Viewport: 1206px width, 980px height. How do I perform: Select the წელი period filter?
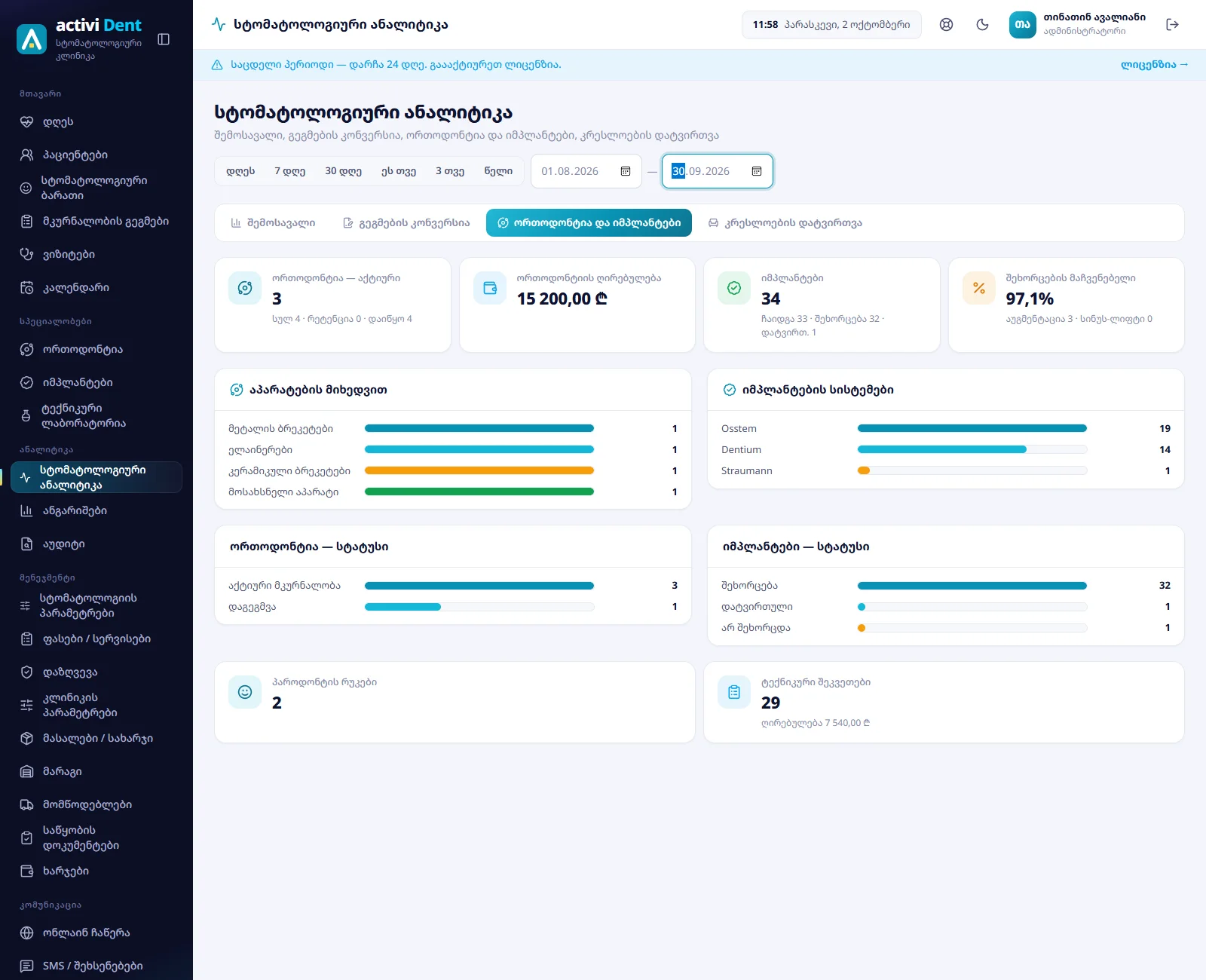498,171
